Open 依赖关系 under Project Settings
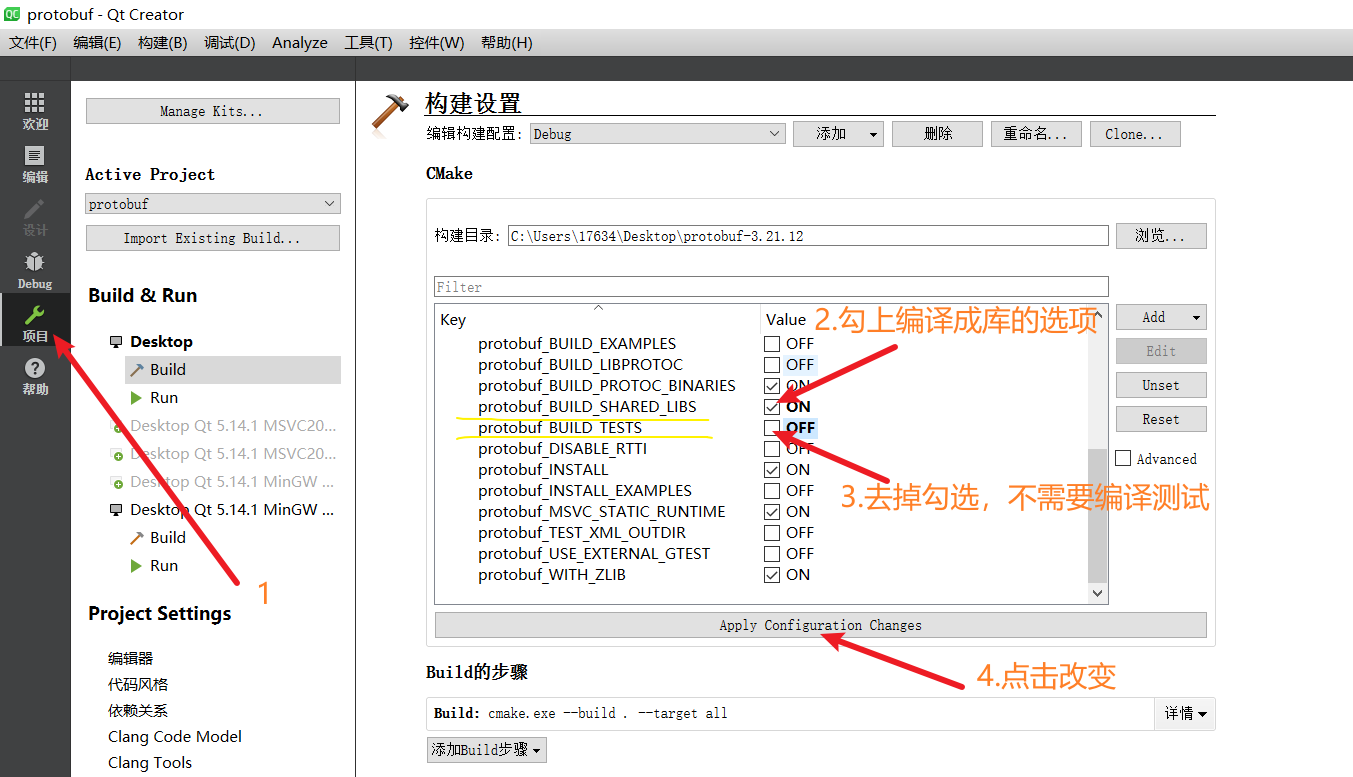Screen dimensions: 1353x777 [x=138, y=711]
